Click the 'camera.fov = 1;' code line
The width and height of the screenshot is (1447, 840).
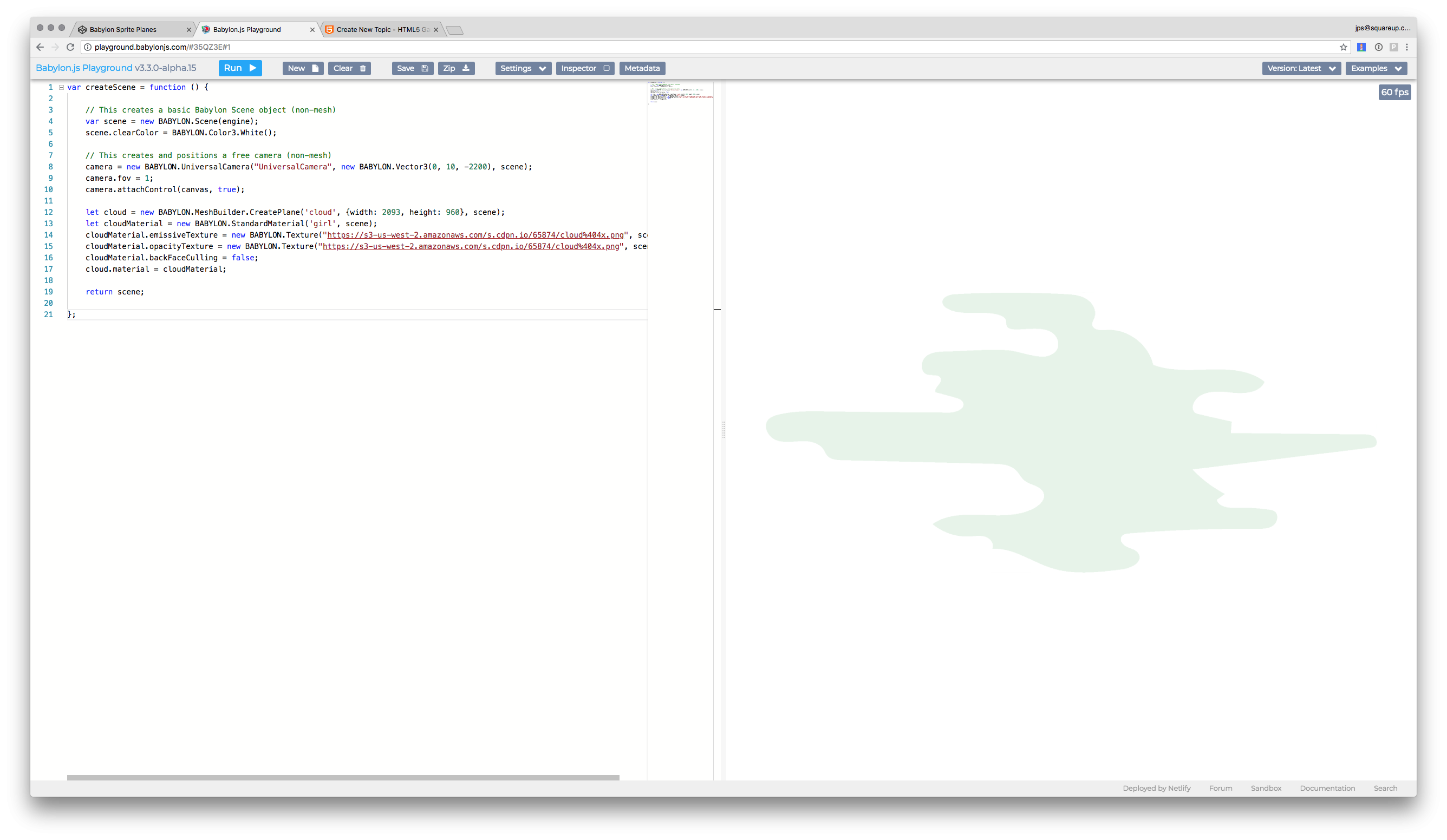click(119, 178)
